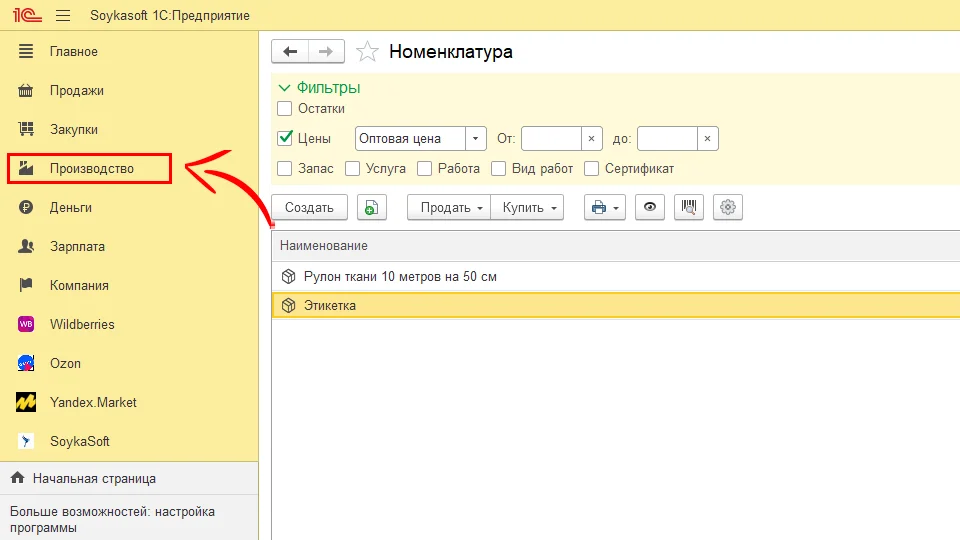Screen dimensions: 960x540
Task: Click the barcode scanner icon
Action: (689, 207)
